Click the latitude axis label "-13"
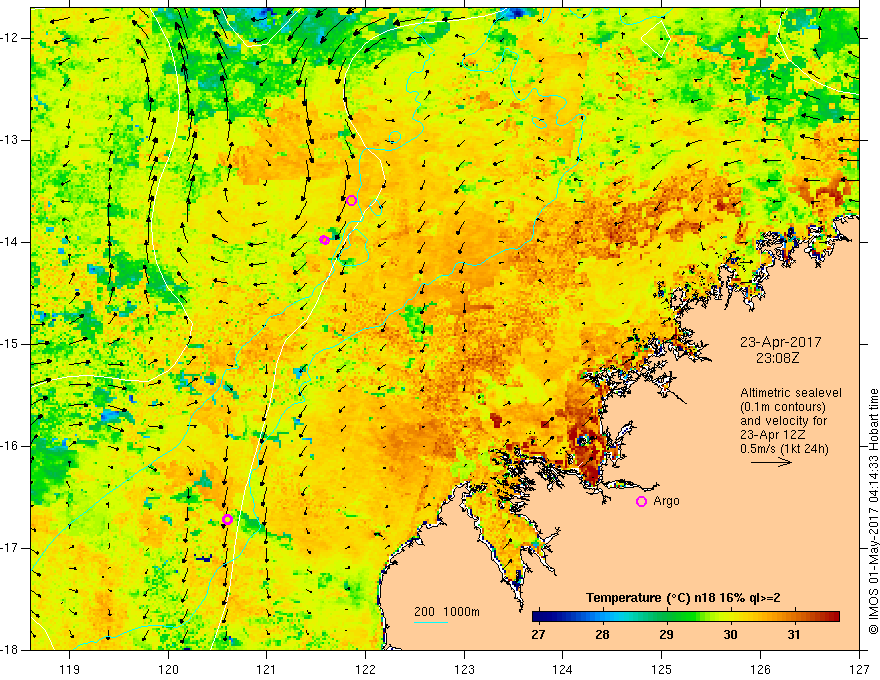The width and height of the screenshot is (880, 680). (x=11, y=140)
